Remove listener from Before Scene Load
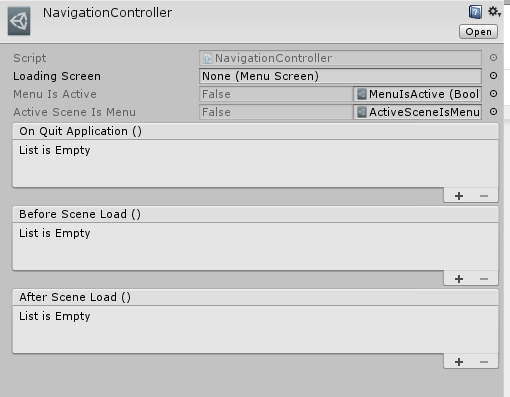510x397 pixels. tap(484, 279)
